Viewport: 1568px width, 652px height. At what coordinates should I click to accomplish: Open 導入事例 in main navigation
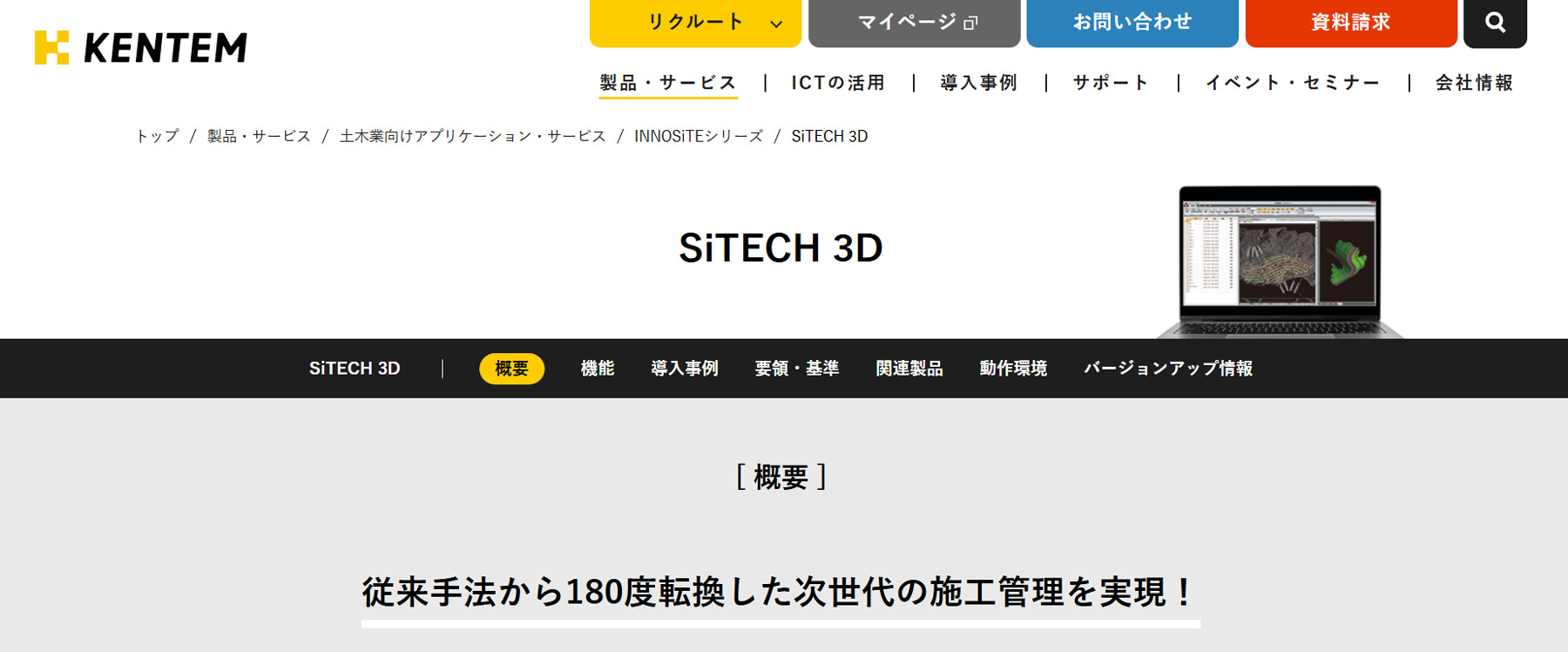point(978,83)
